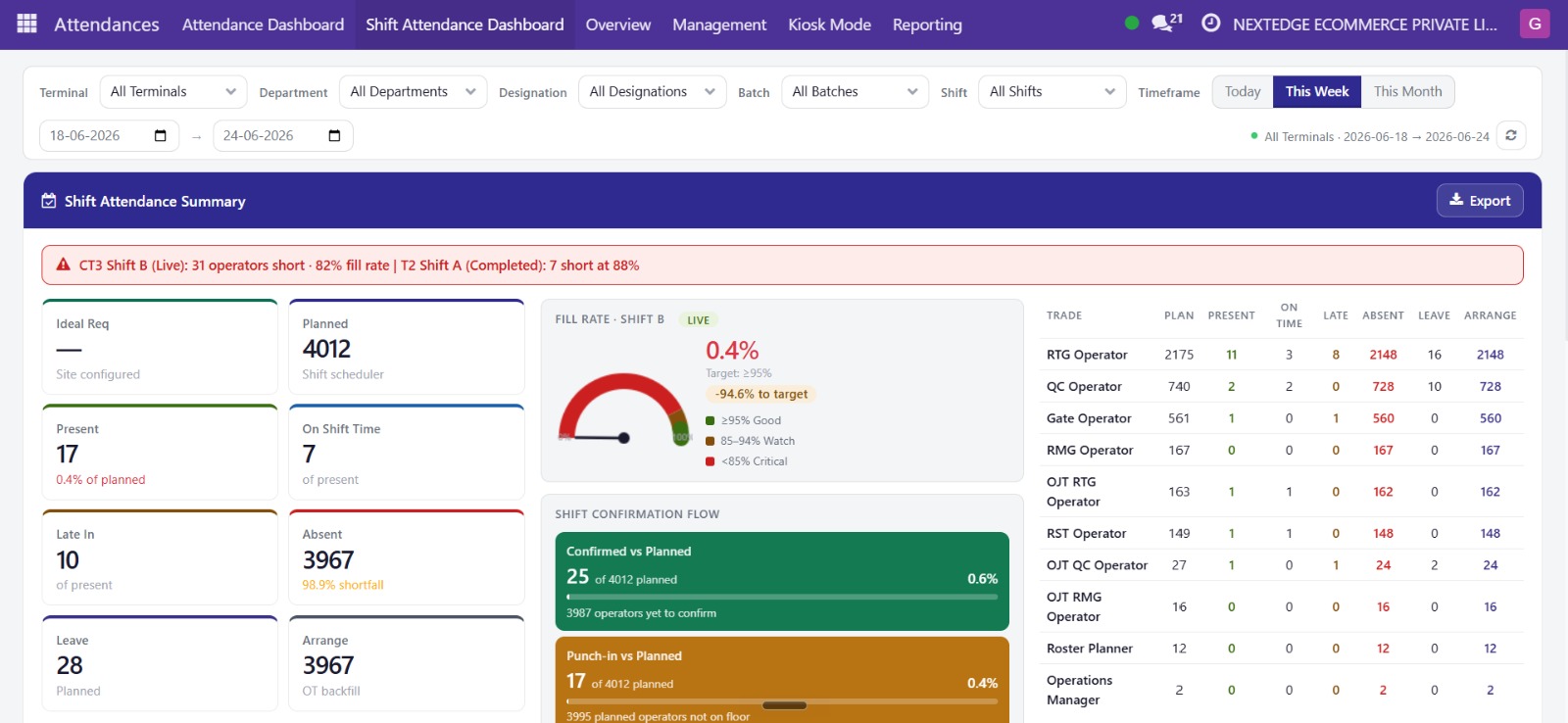Open the Department dropdown All Departments
Image resolution: width=1568 pixels, height=723 pixels.
(x=413, y=92)
